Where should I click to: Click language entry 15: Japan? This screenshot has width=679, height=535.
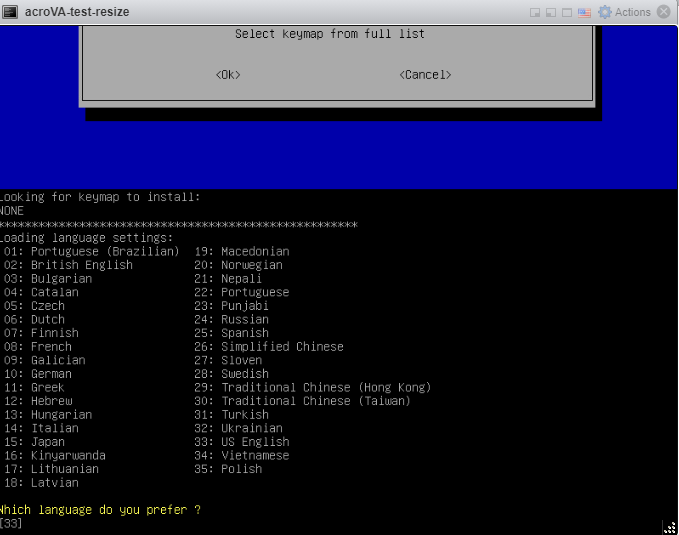pos(34,442)
